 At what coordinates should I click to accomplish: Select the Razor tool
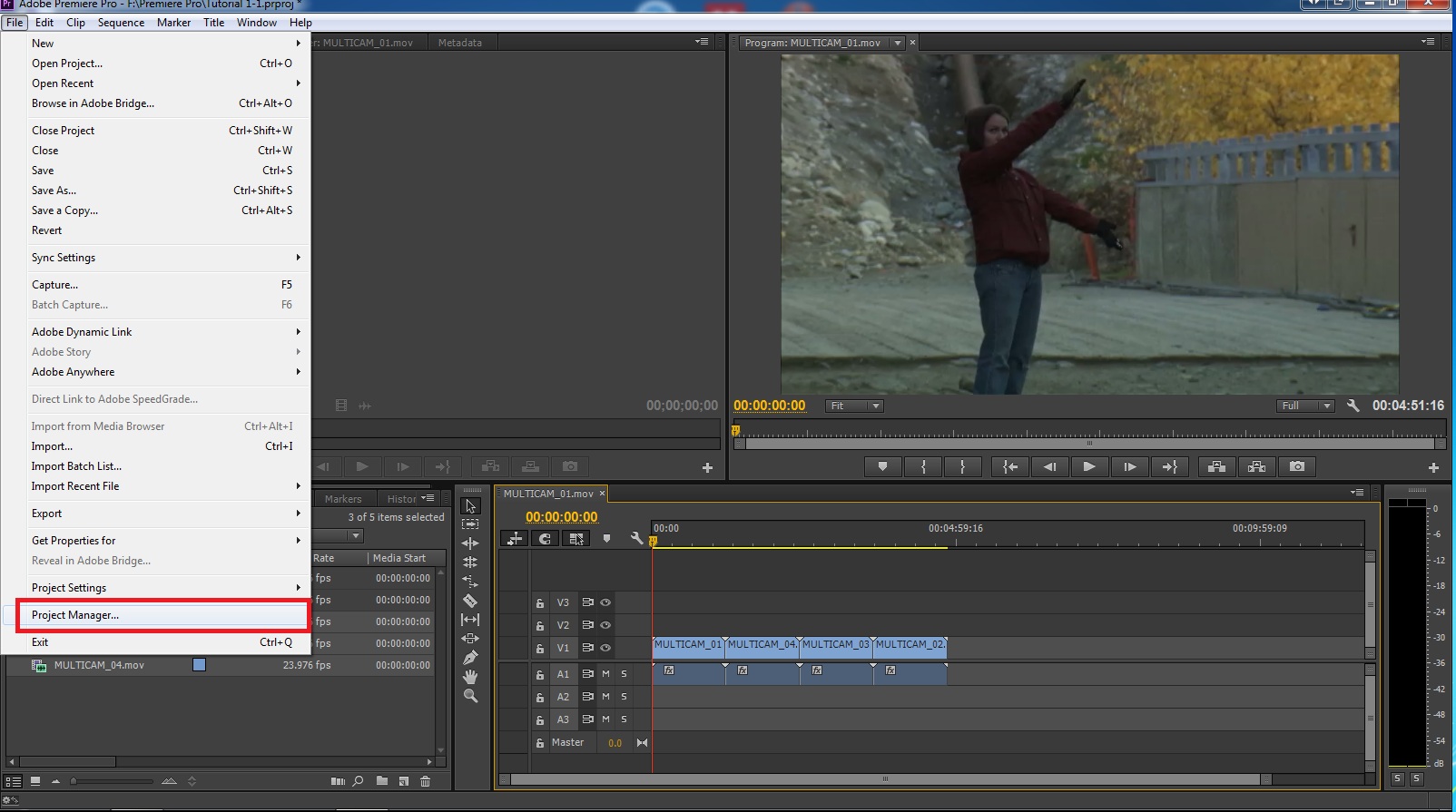click(x=470, y=601)
